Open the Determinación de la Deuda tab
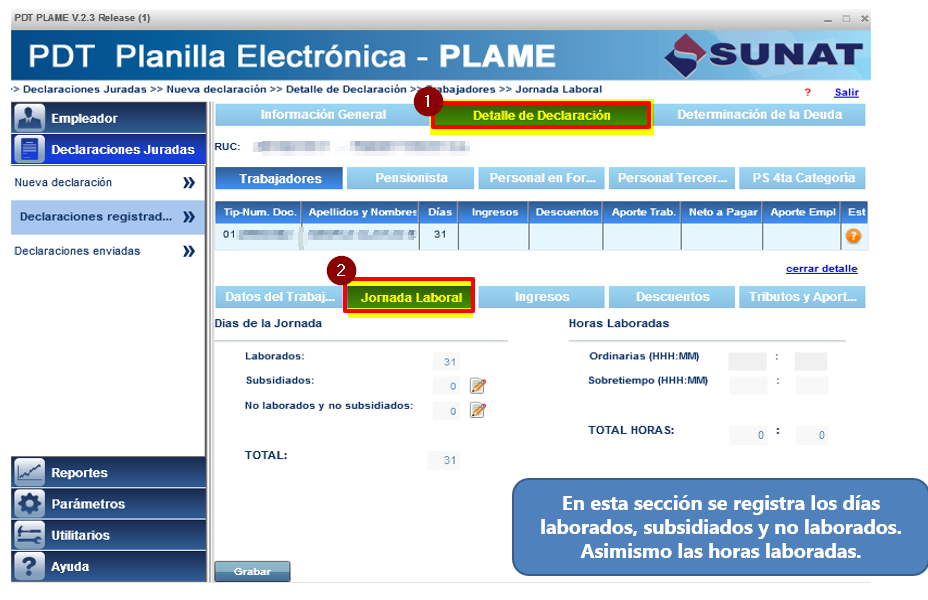The image size is (928, 600). pos(759,115)
